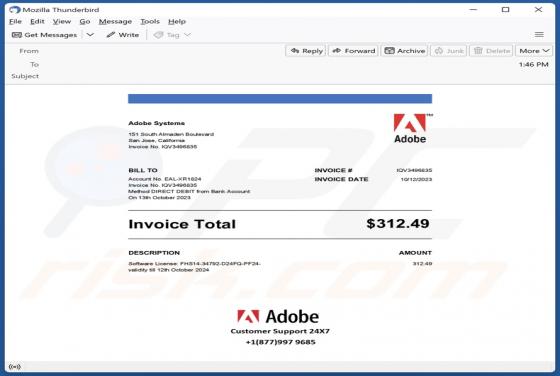
Task: Compose a new email with Write
Action: tap(123, 35)
